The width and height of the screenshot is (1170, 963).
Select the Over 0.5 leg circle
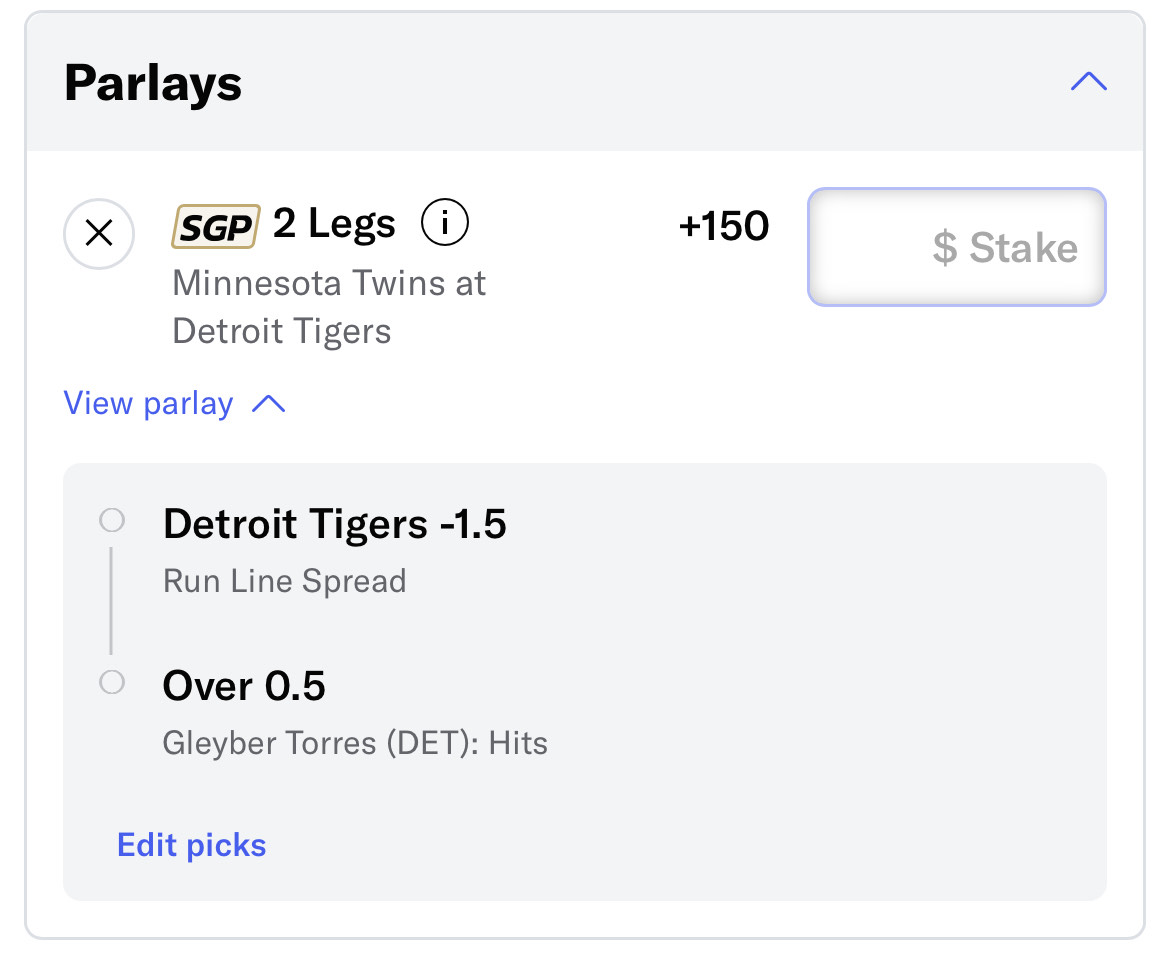pos(112,682)
